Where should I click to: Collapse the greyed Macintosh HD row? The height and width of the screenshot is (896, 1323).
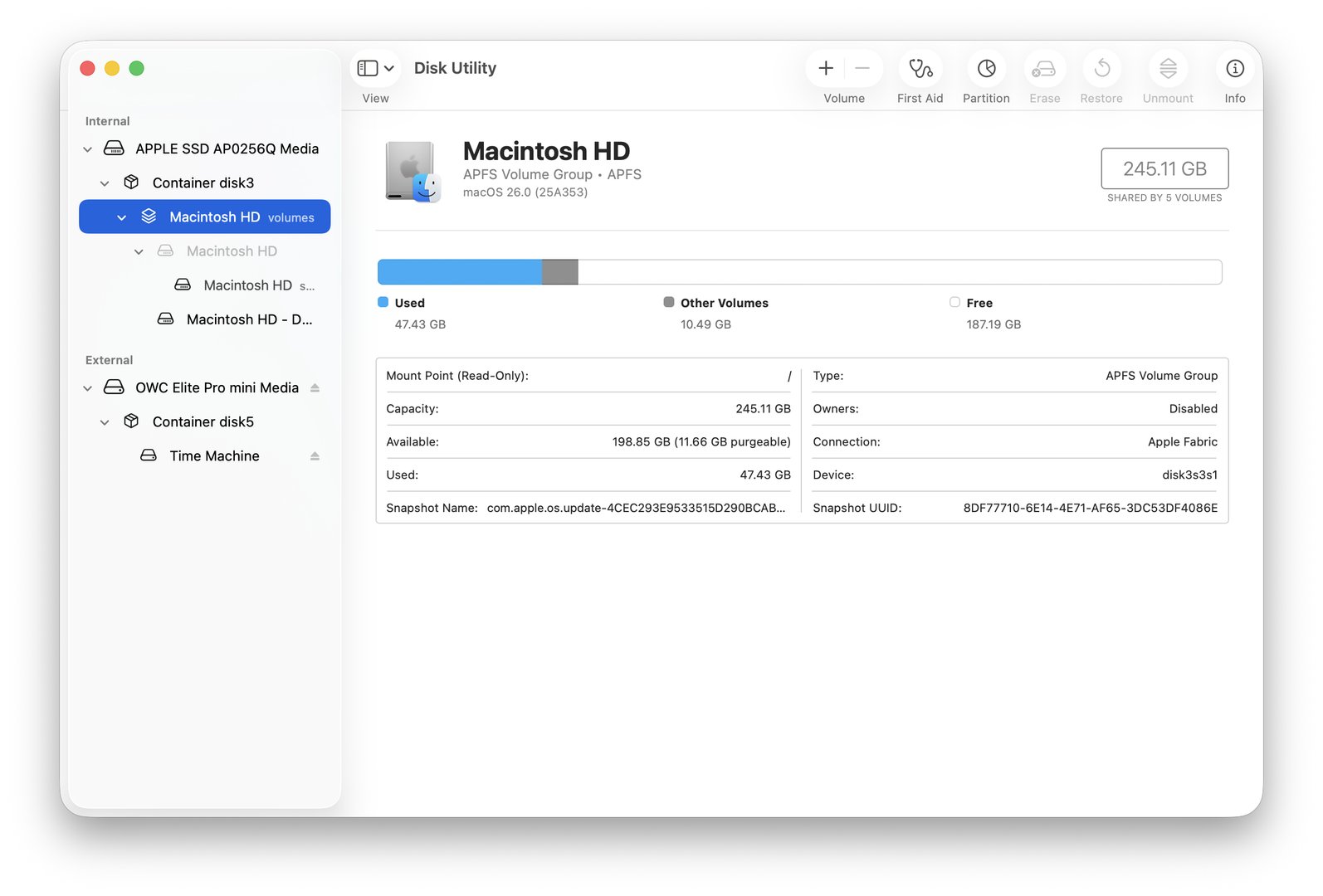click(139, 251)
